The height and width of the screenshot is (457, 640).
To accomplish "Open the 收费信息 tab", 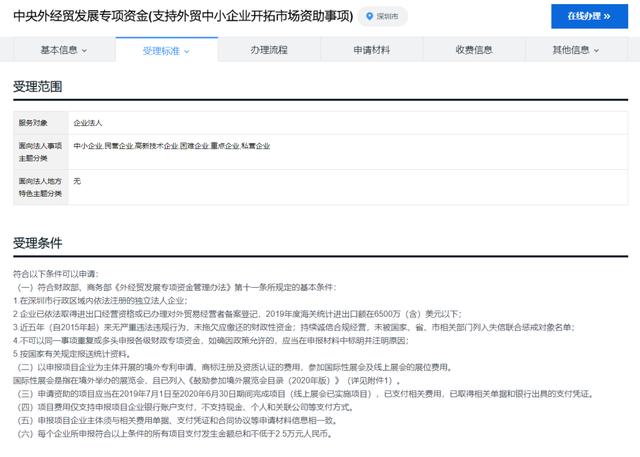I will point(474,50).
